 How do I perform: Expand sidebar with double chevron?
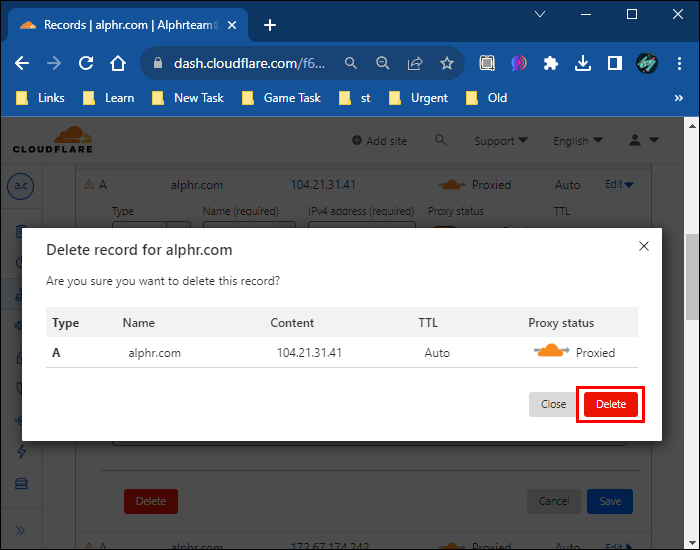[20, 530]
